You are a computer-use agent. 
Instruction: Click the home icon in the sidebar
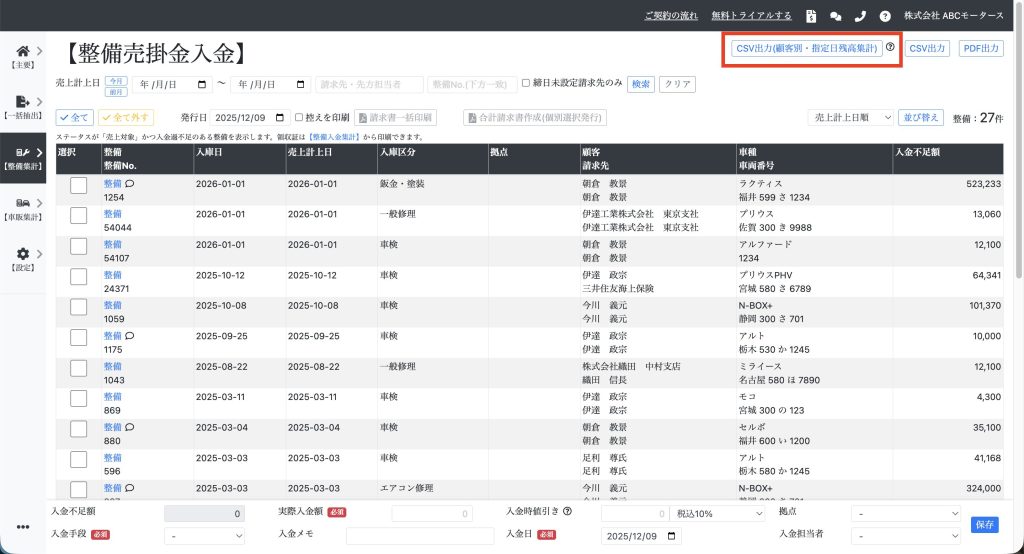[x=22, y=52]
